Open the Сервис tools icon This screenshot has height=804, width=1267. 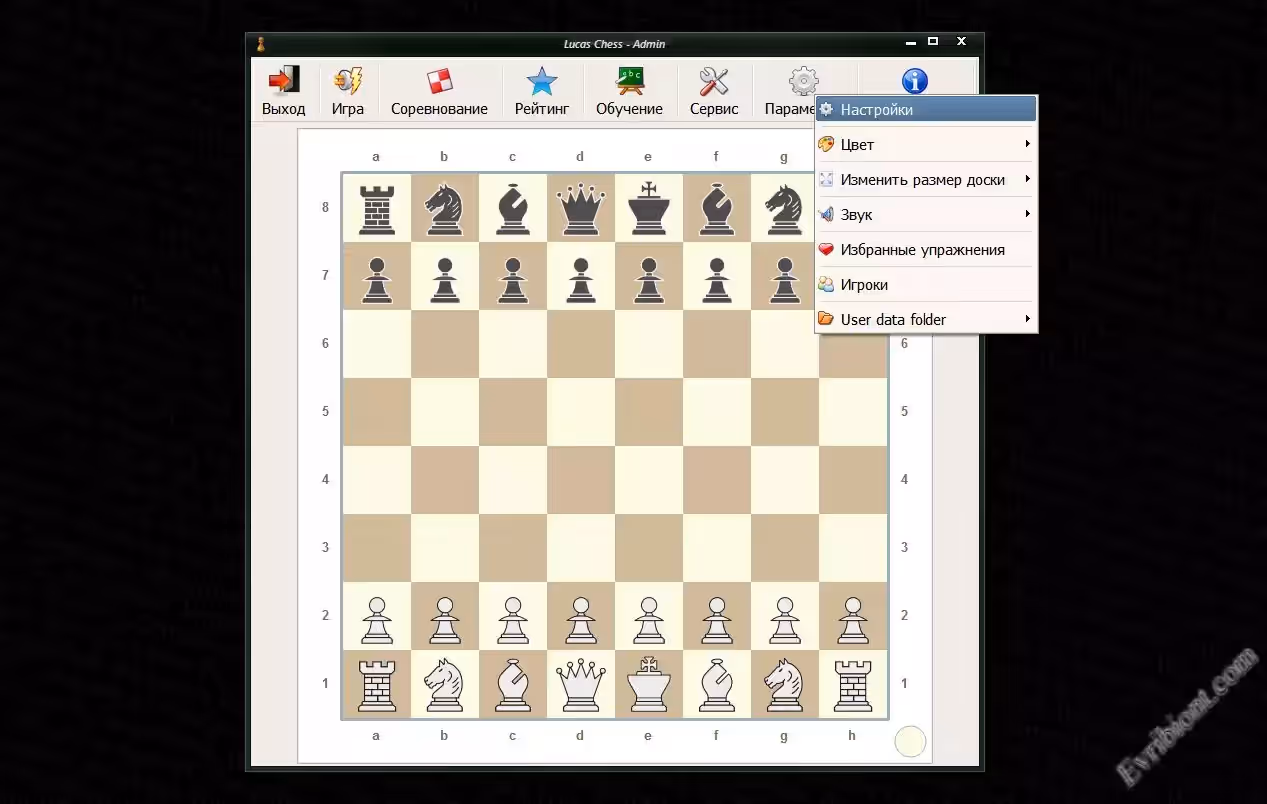(713, 82)
